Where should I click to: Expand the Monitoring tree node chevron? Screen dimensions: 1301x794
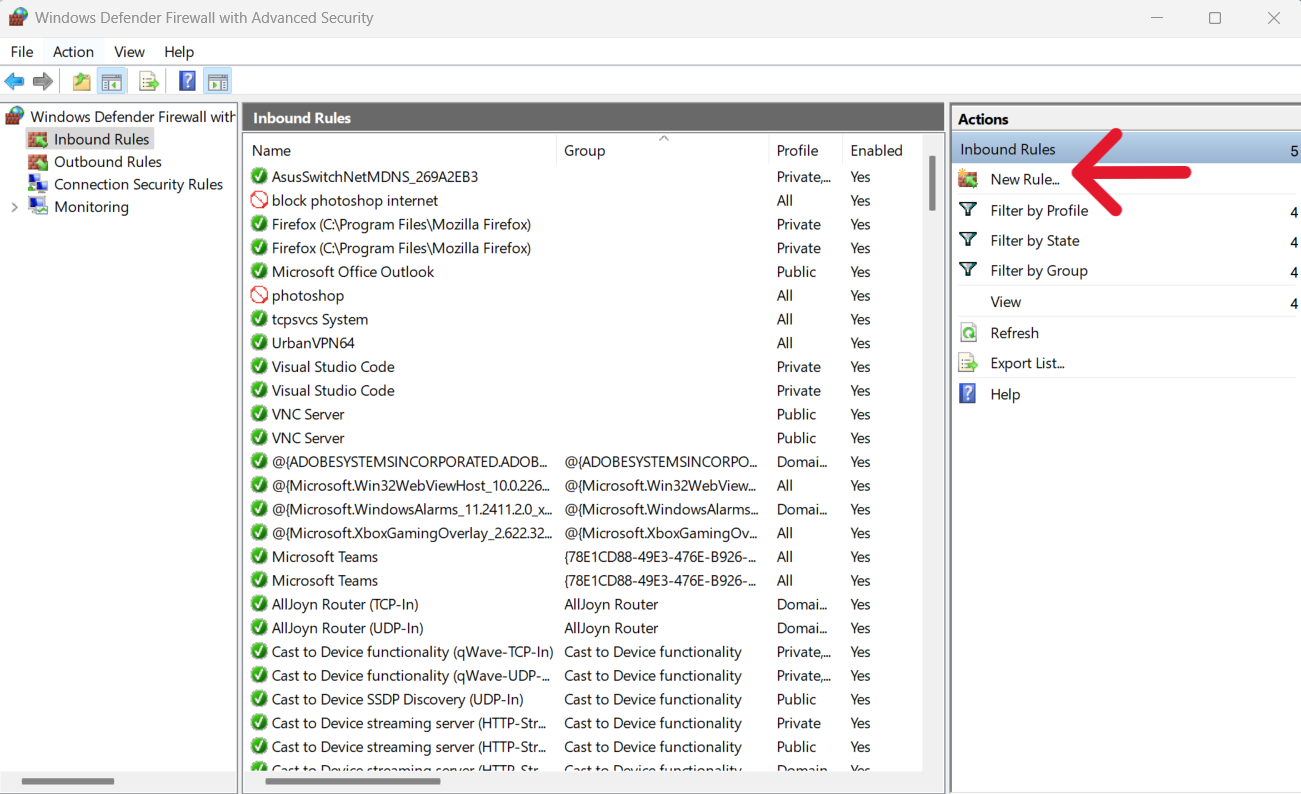[x=14, y=207]
